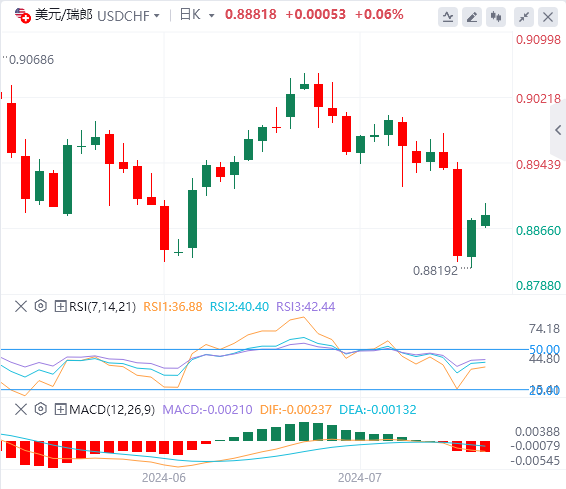Click the MACD:-0.00210 value
Viewport: 566px width, 489px height.
(x=207, y=410)
